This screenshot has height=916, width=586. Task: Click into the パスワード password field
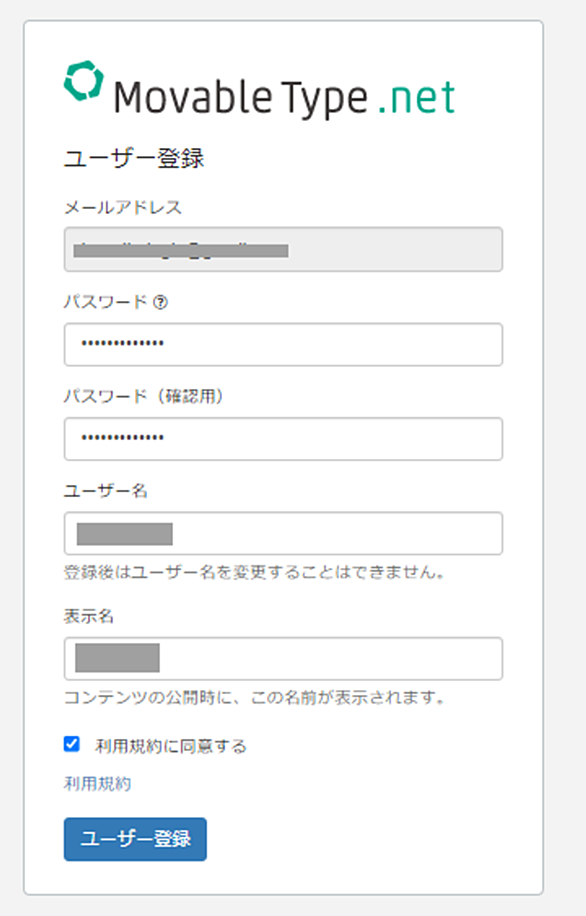pos(283,345)
